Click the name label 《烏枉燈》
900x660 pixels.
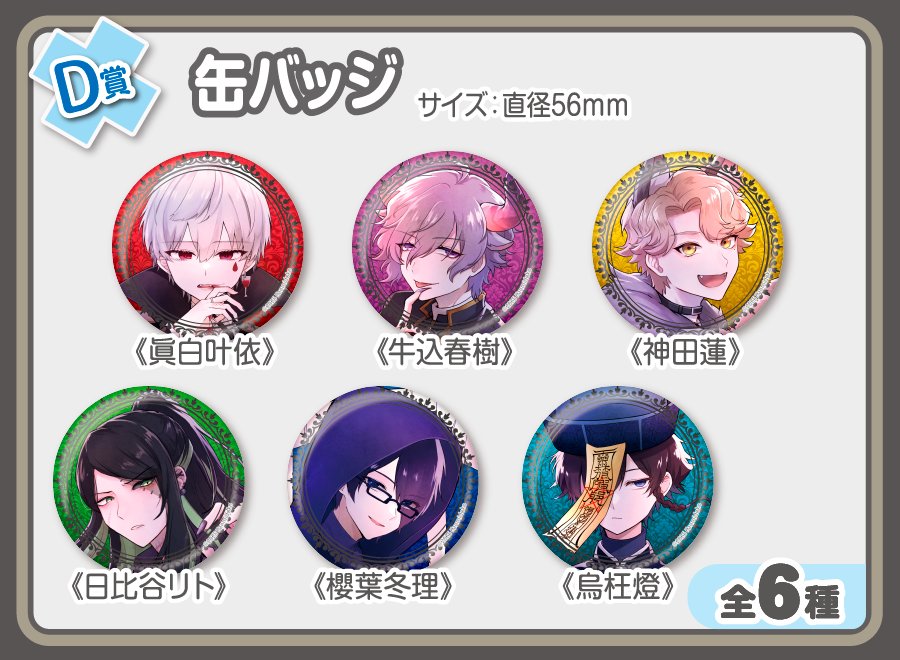click(x=617, y=586)
